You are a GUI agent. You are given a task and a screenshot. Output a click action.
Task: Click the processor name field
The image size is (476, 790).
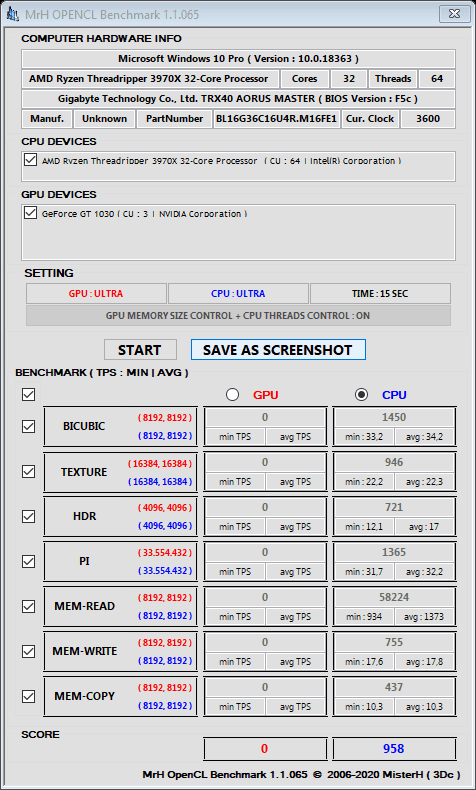149,79
